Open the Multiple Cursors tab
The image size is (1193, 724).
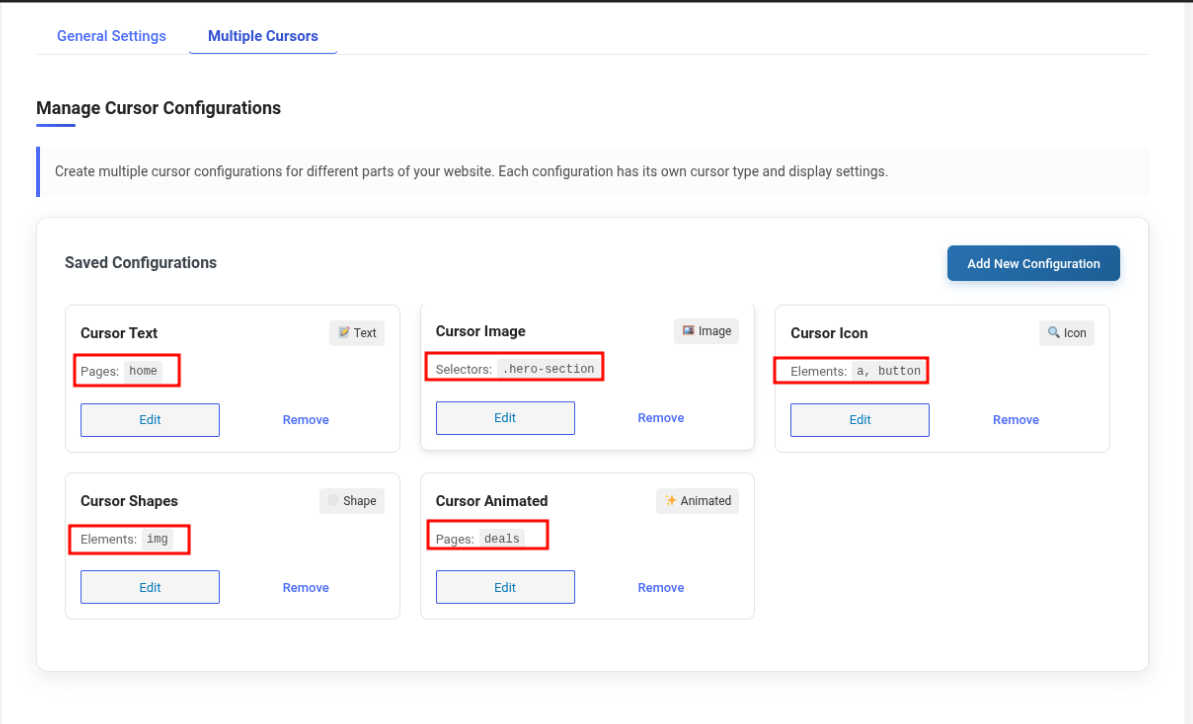(x=262, y=36)
